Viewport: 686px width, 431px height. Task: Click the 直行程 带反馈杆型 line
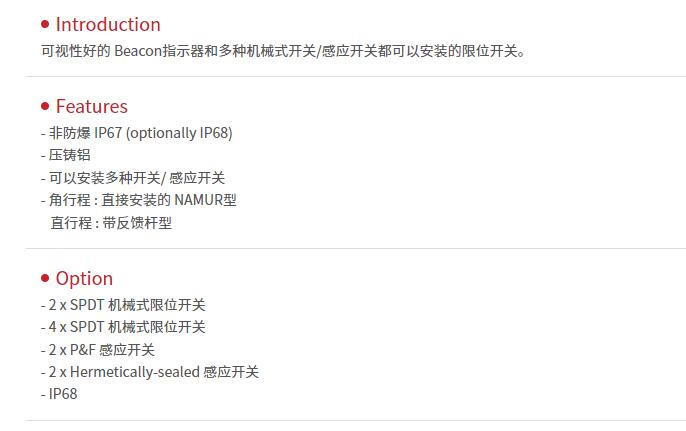pyautogui.click(x=111, y=223)
